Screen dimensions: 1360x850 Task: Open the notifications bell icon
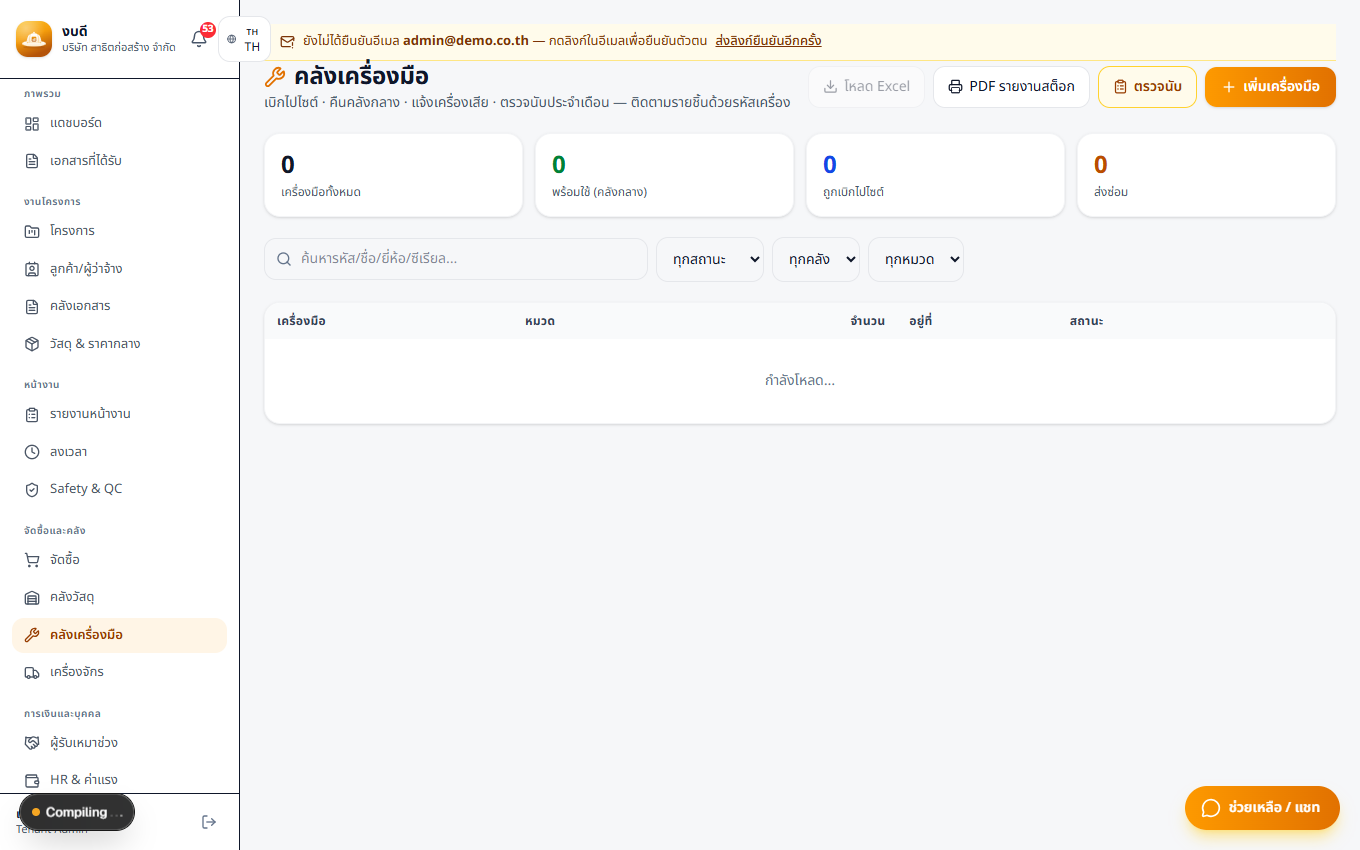point(199,39)
